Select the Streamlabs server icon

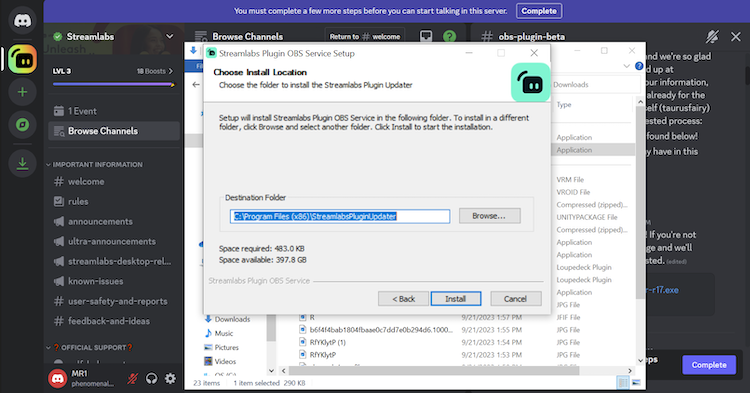pos(22,59)
